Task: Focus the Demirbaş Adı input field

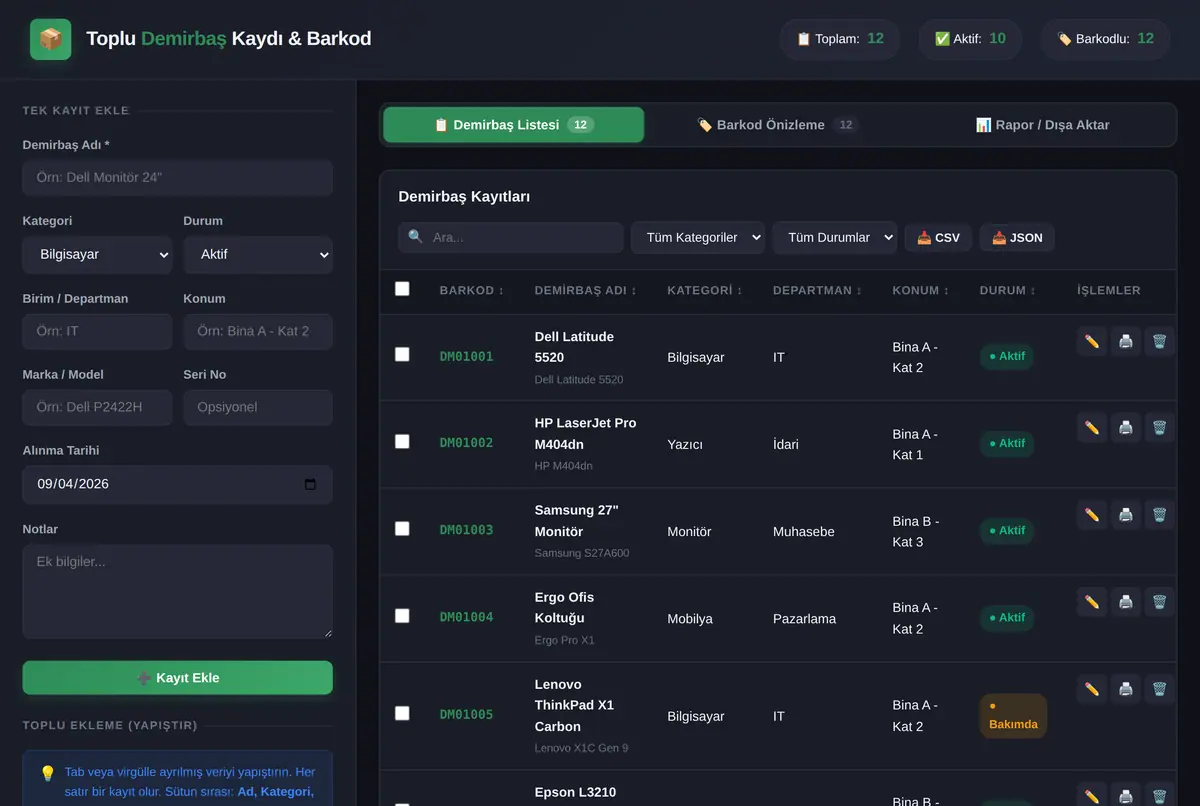Action: click(178, 178)
